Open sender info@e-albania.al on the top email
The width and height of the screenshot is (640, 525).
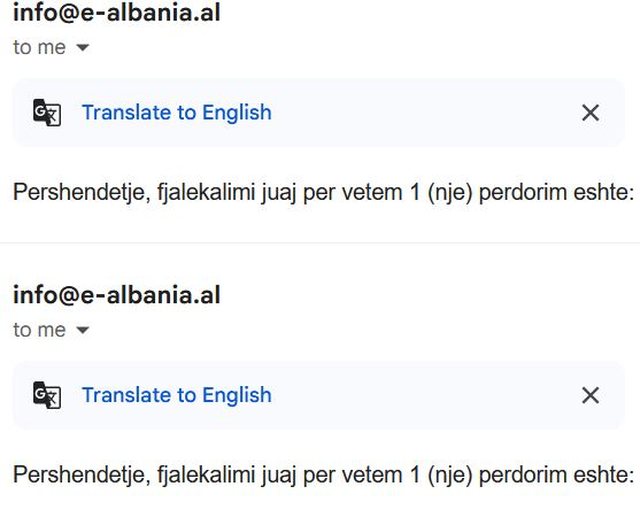tap(116, 13)
